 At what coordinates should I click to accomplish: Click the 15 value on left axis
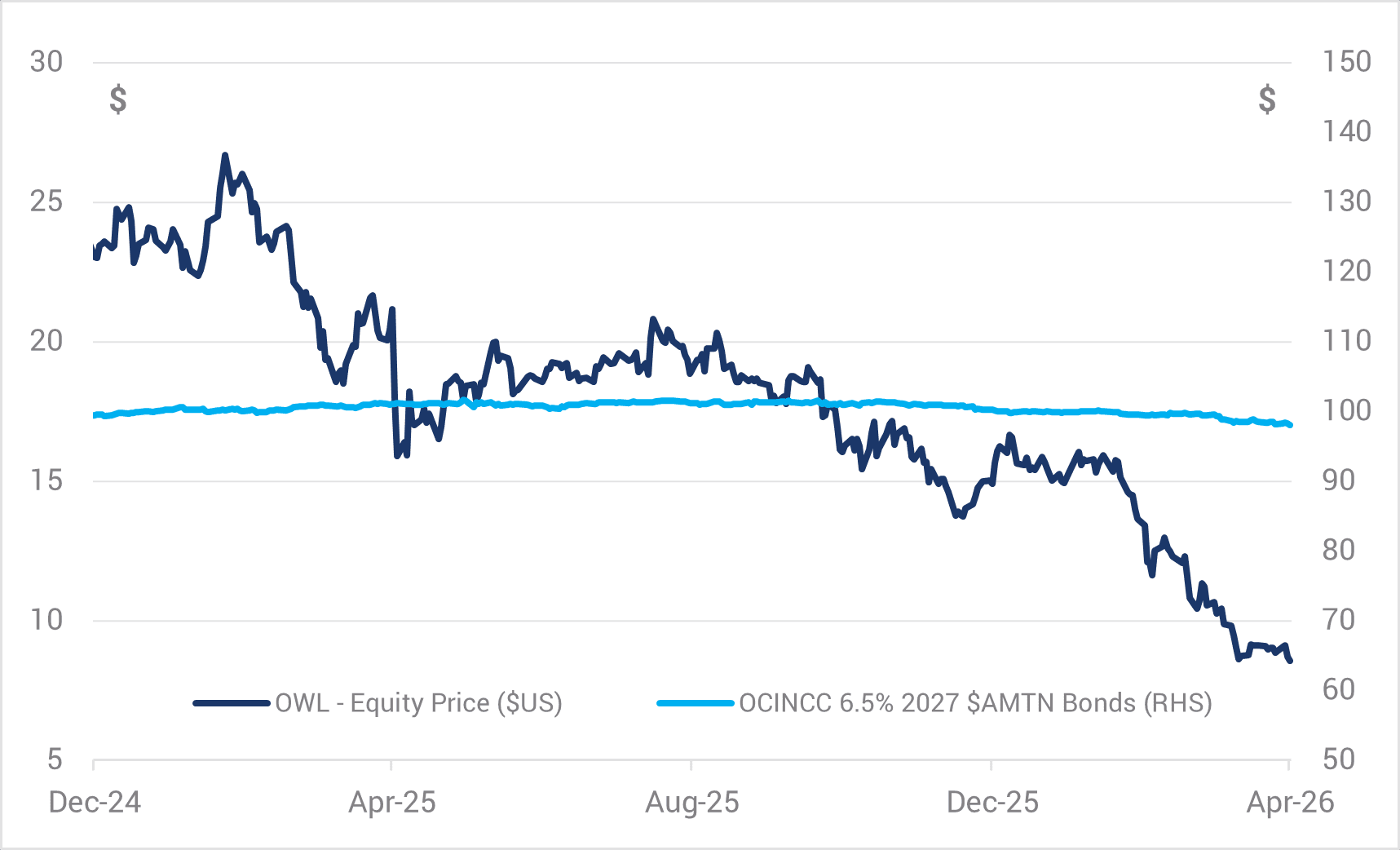pos(46,480)
